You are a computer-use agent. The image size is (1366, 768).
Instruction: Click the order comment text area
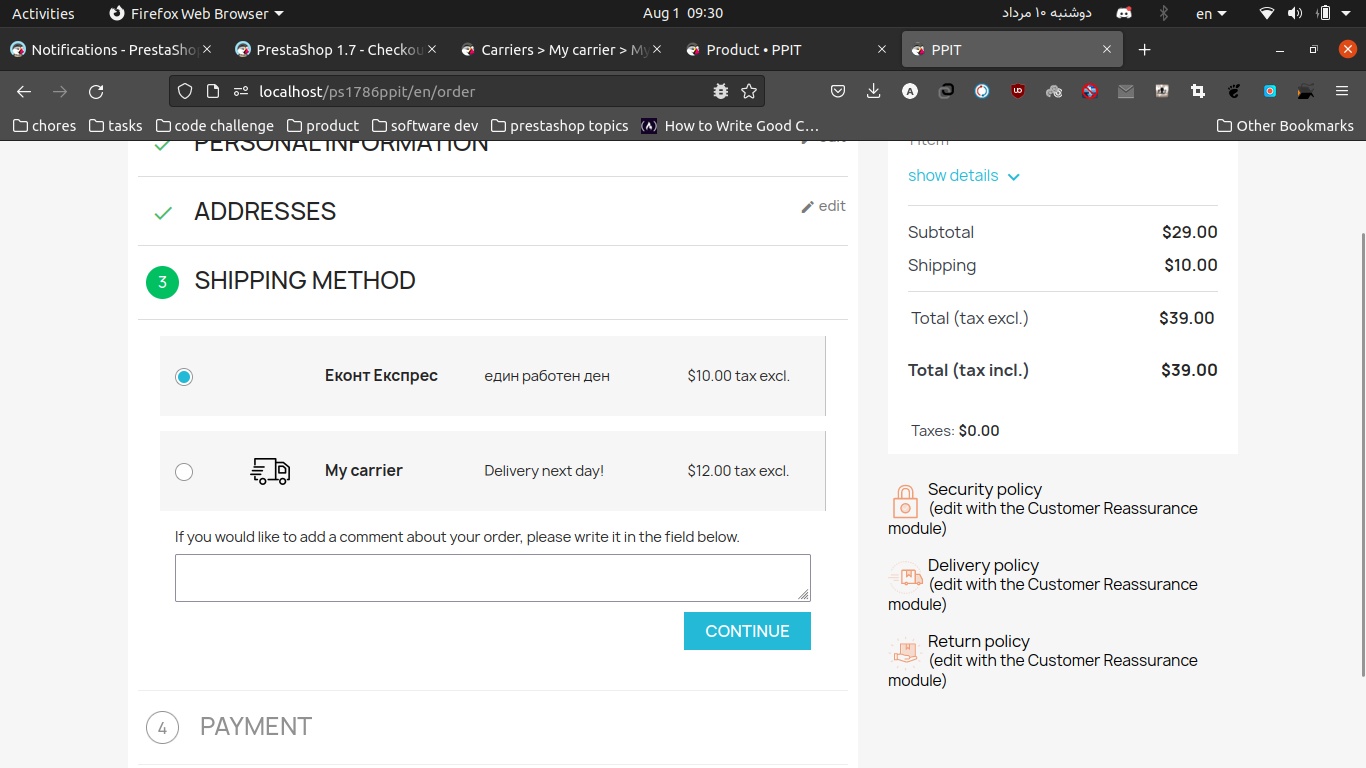click(x=493, y=578)
